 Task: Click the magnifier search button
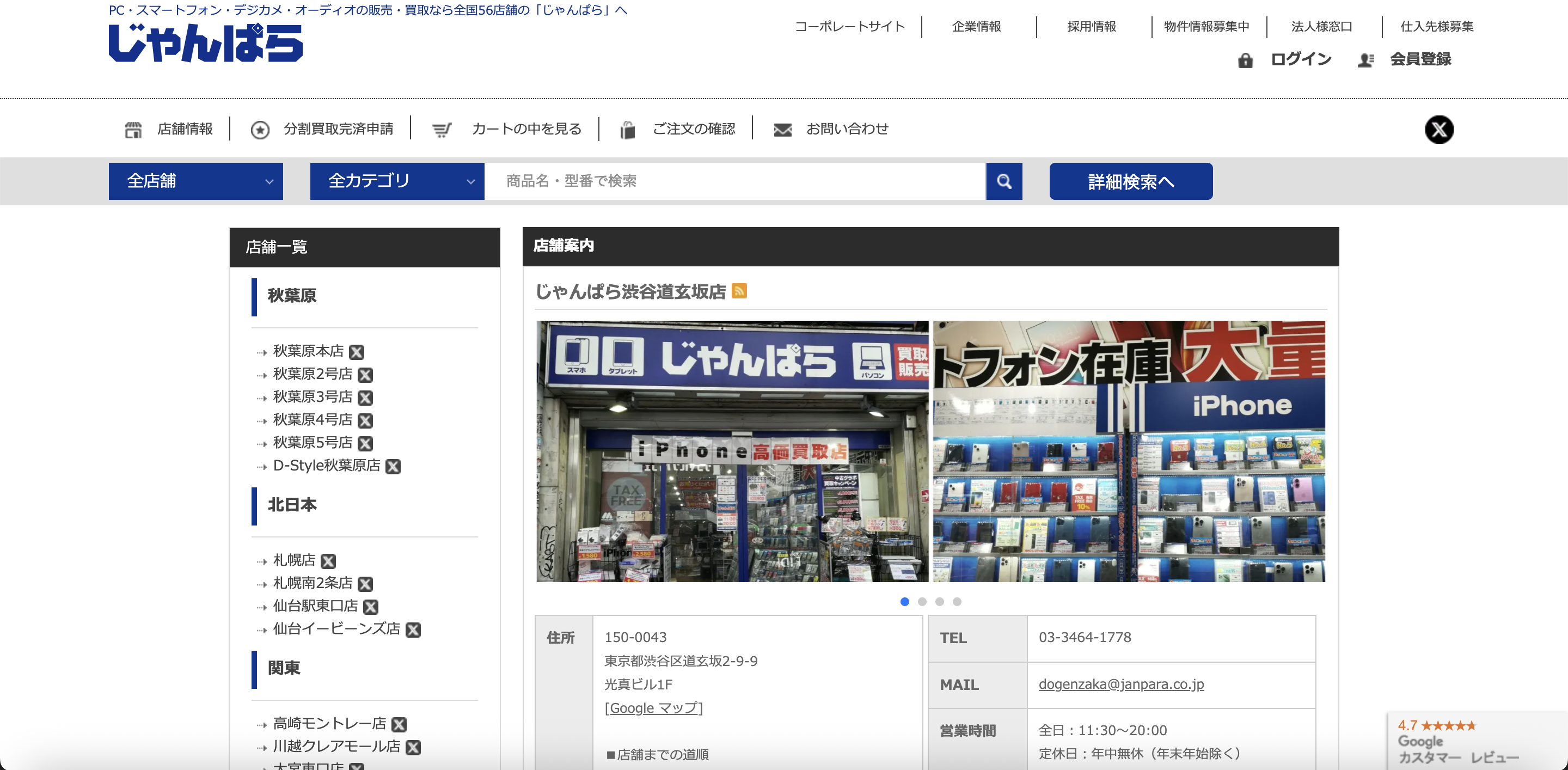[x=1004, y=181]
